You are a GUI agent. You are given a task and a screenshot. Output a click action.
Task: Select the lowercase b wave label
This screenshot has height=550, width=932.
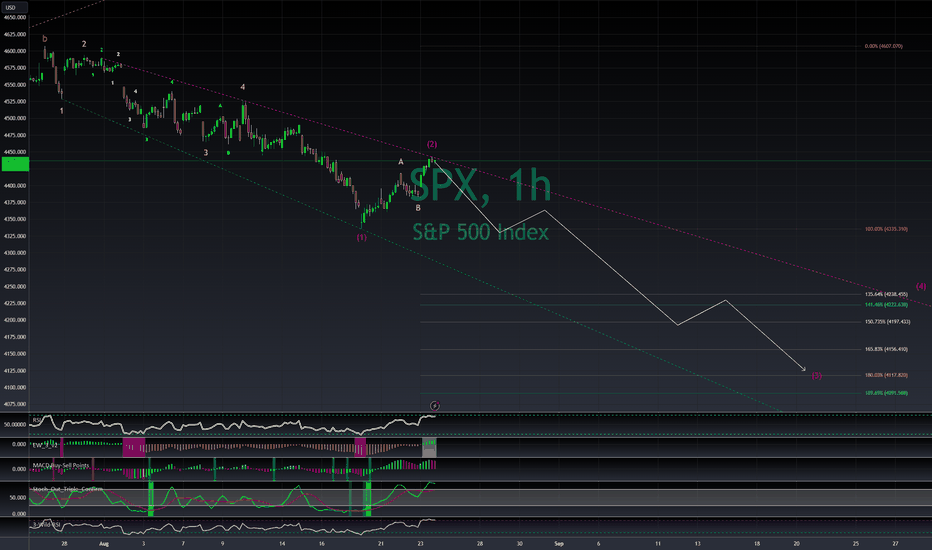[45, 39]
